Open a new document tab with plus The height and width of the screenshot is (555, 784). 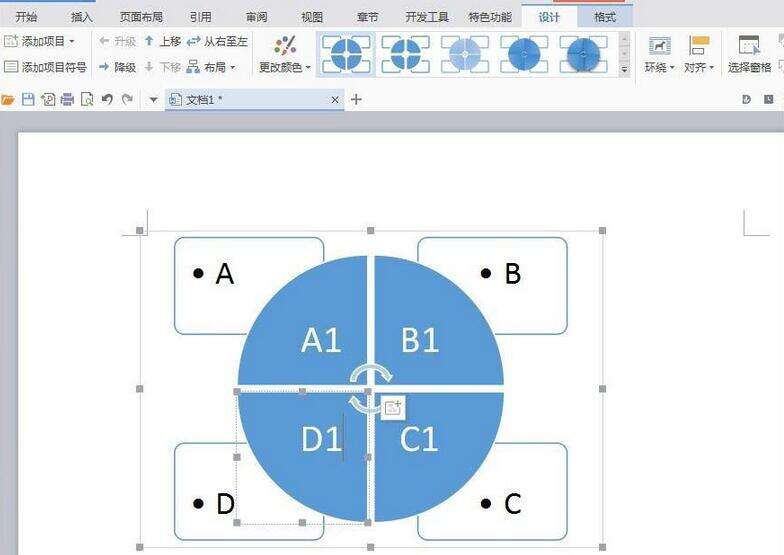[356, 100]
